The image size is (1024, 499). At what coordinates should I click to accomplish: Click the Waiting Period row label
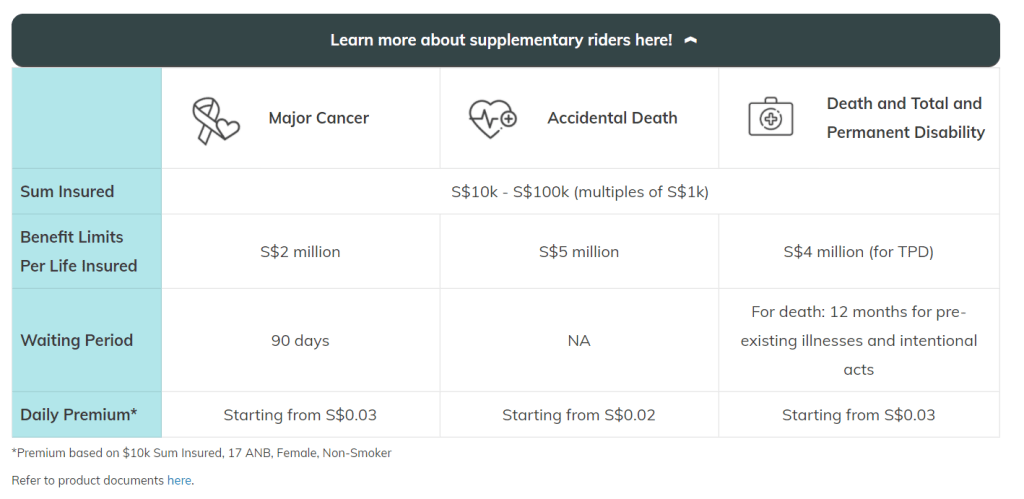77,340
